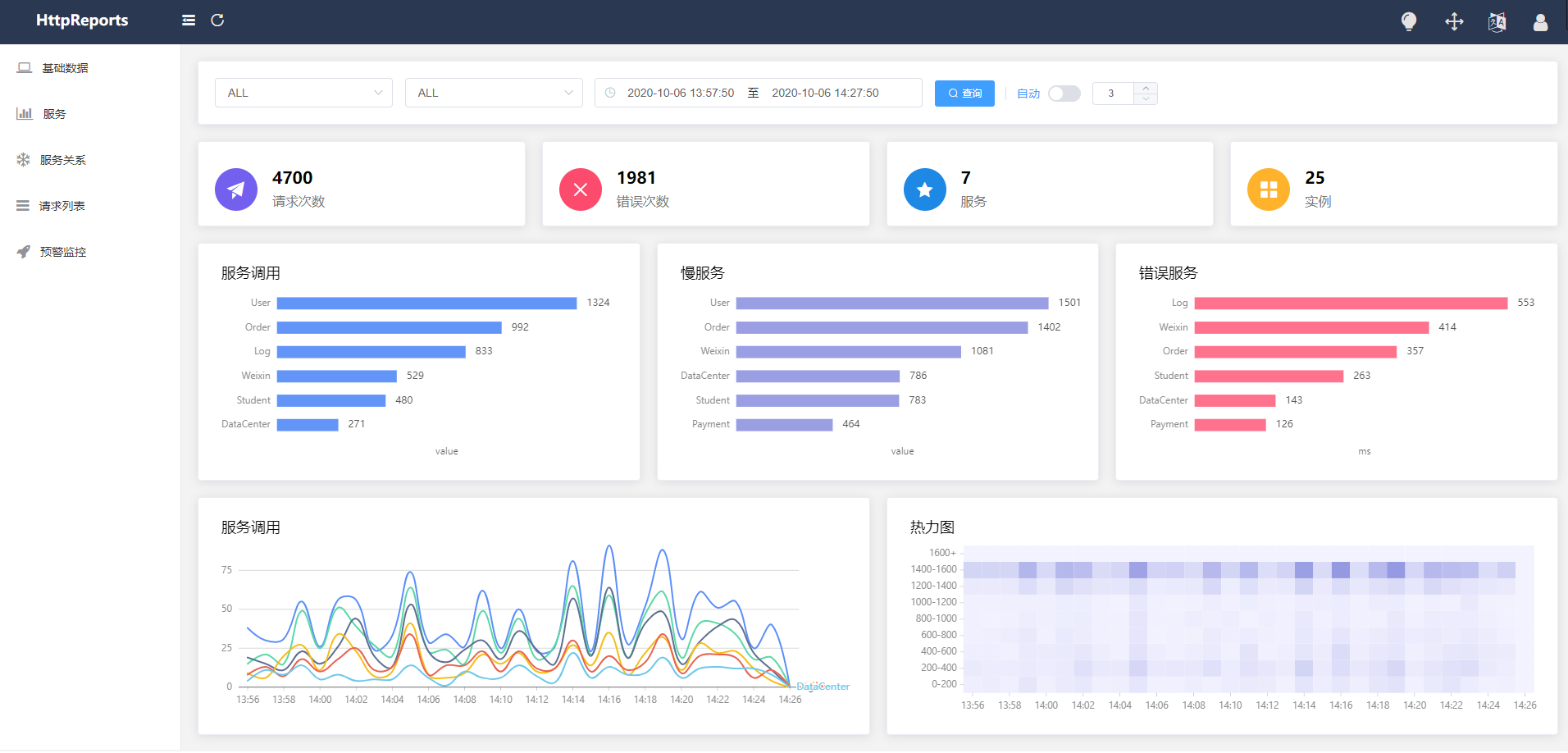Screen dimensions: 1568x753
Task: Click the up arrow on the interval stepper
Action: [1146, 87]
